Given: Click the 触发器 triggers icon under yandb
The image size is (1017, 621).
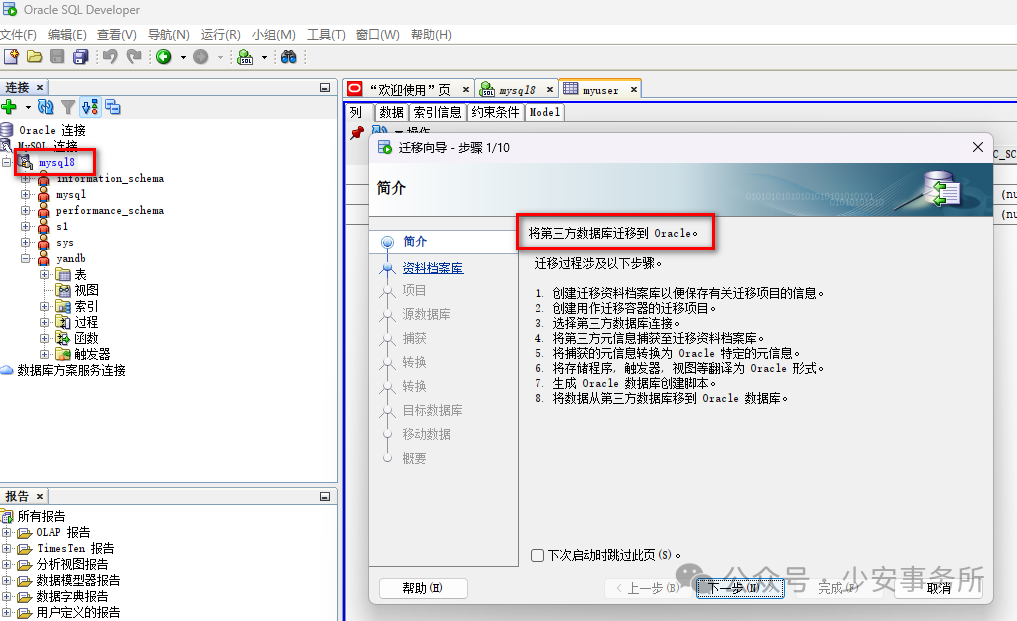Looking at the screenshot, I should point(63,354).
